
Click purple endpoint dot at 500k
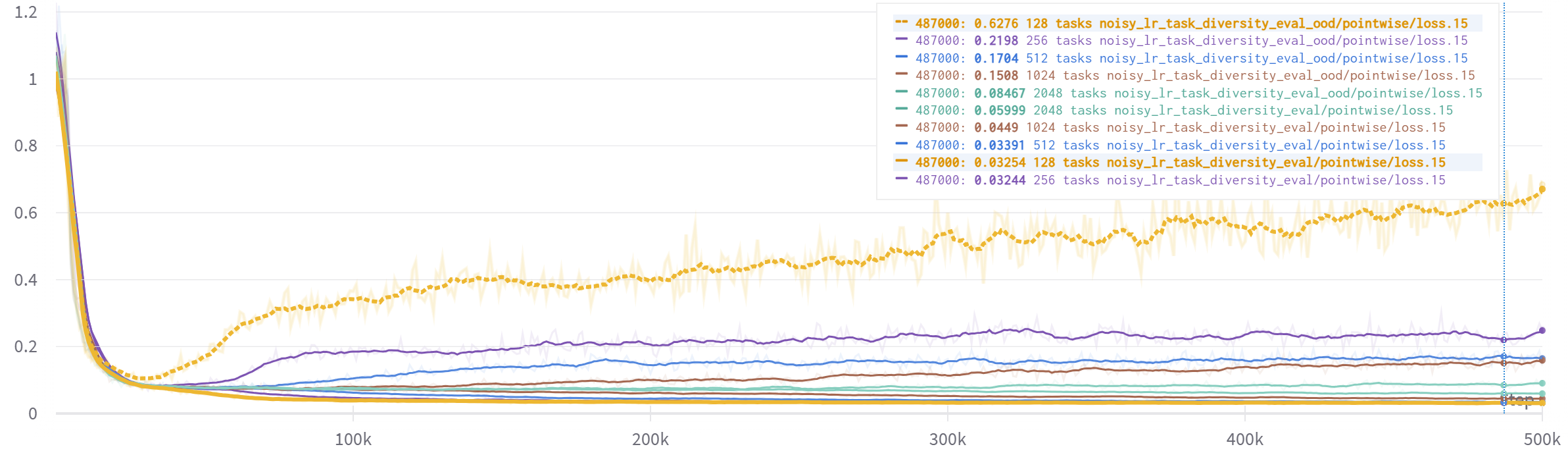(x=1542, y=331)
